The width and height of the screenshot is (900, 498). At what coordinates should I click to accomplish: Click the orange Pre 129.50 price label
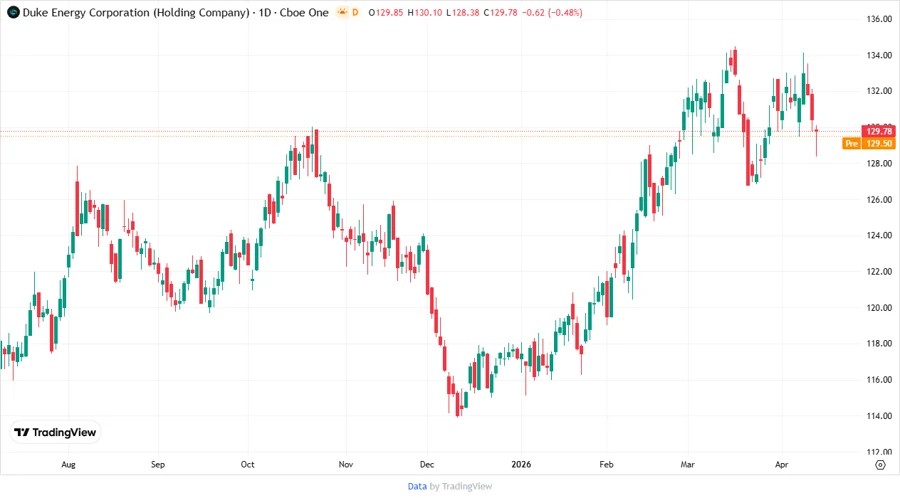pos(869,143)
